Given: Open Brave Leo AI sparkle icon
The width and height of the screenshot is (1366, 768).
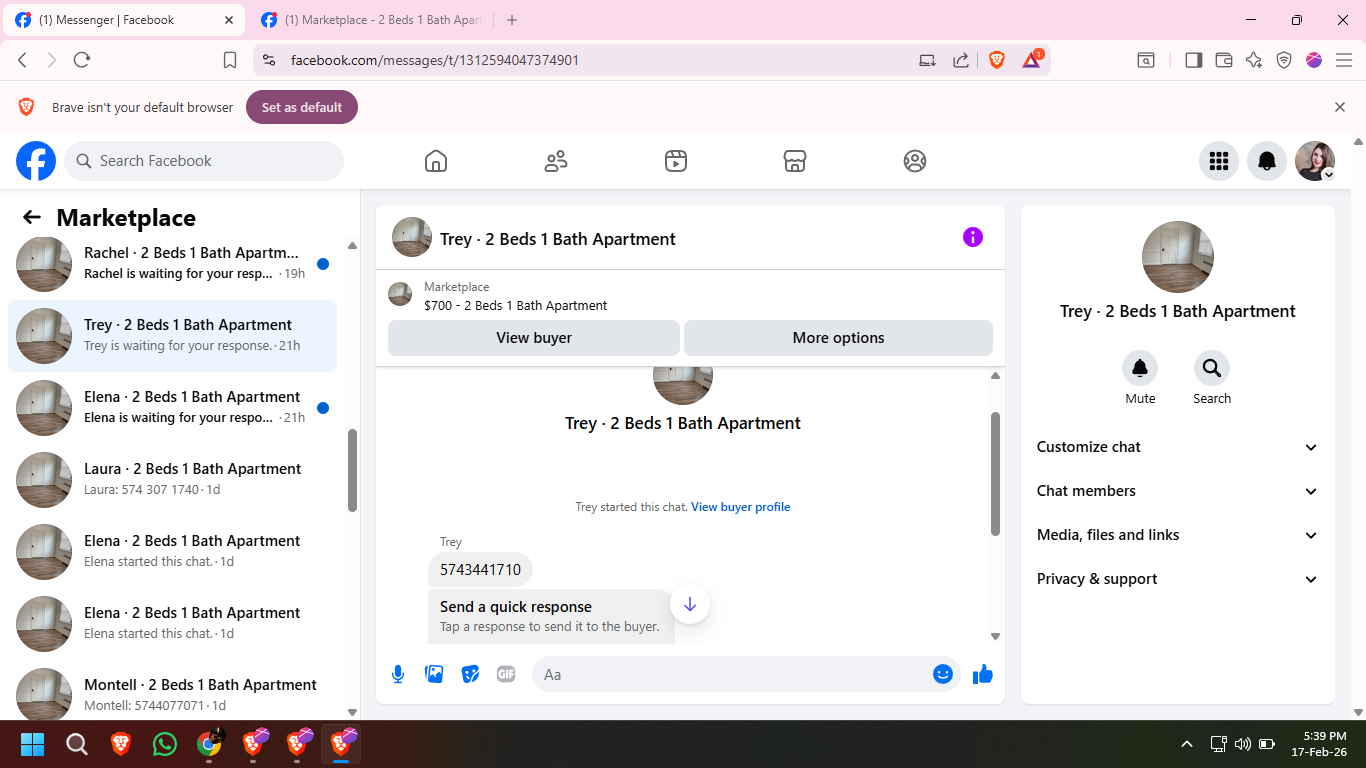Looking at the screenshot, I should pos(1254,60).
